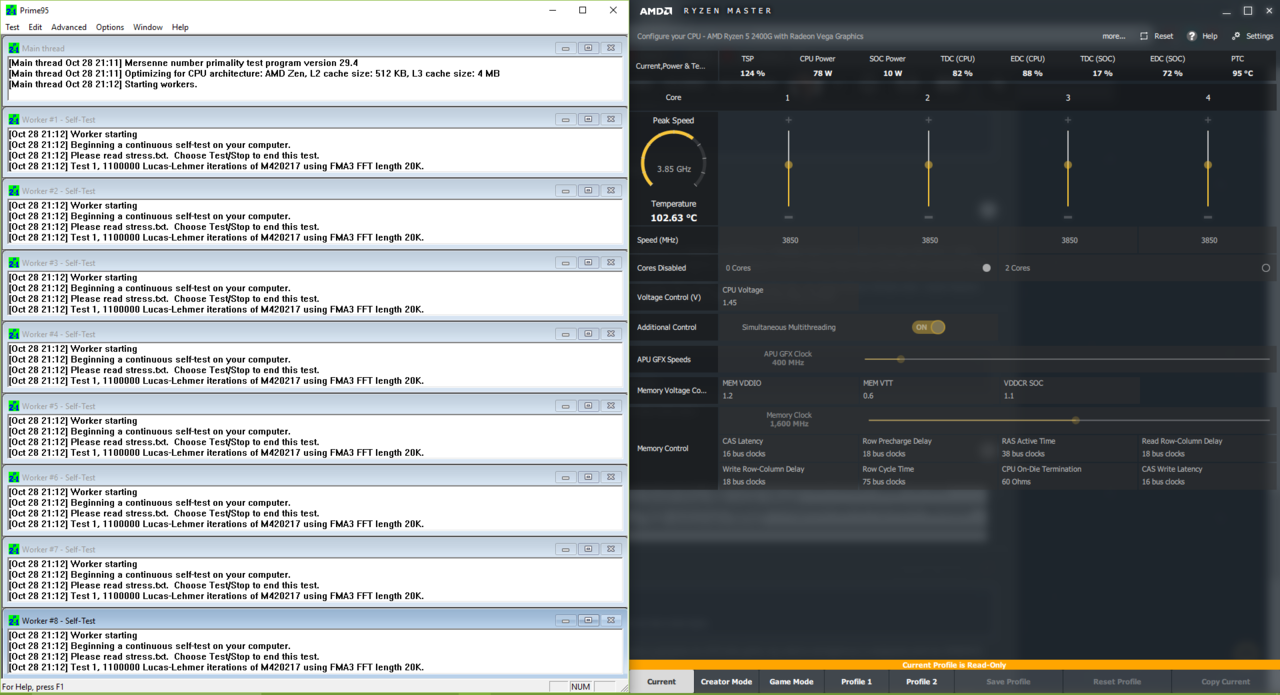Minimize the Main thread child window

(x=566, y=48)
